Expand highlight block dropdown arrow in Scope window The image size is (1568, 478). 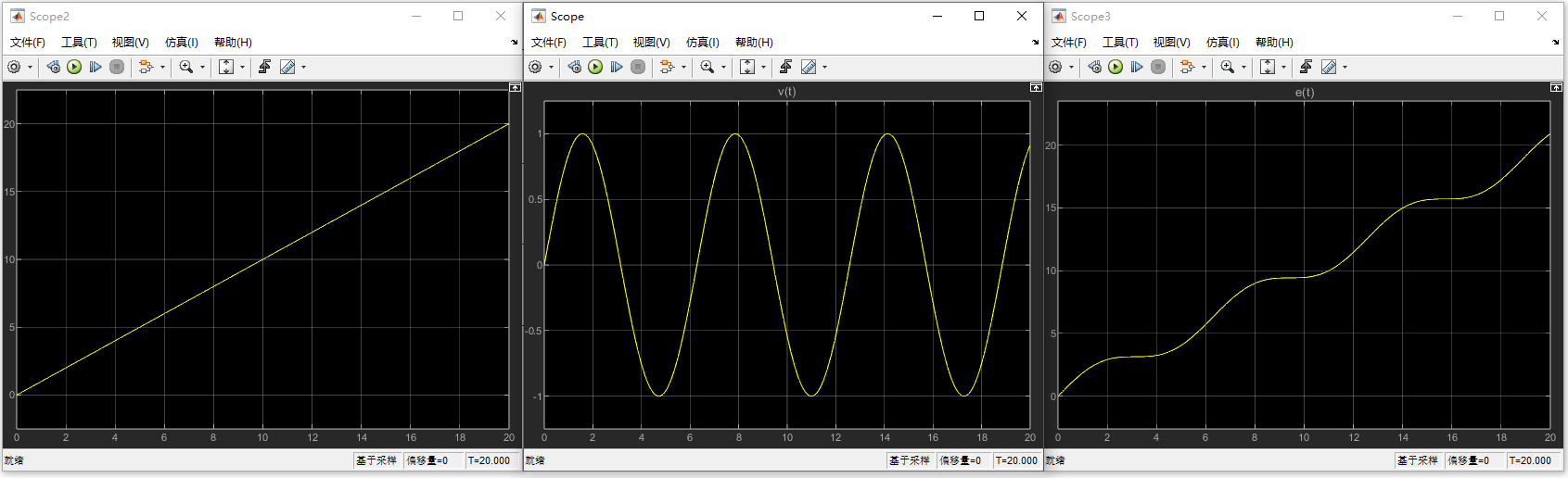(x=683, y=67)
